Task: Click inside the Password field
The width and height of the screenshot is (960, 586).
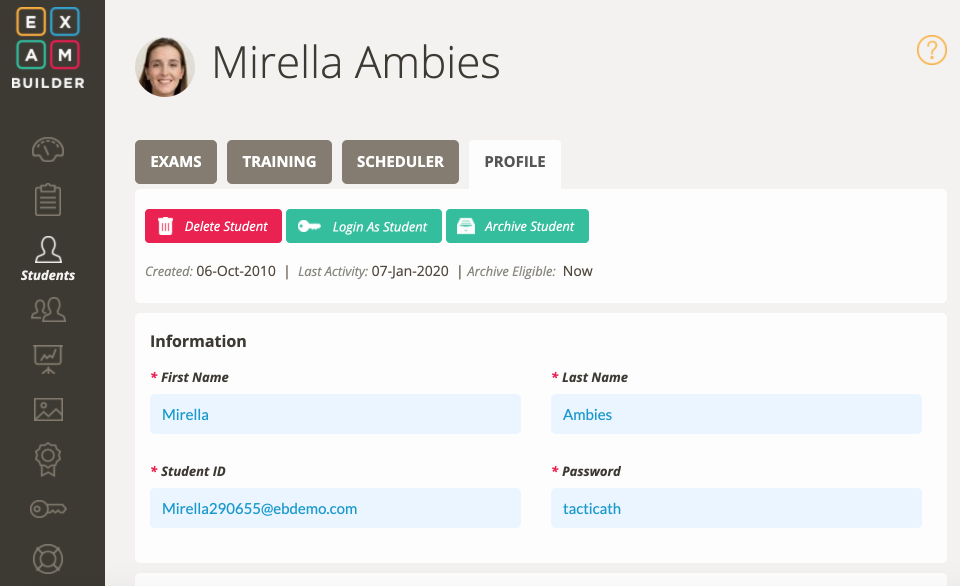Action: 736,508
